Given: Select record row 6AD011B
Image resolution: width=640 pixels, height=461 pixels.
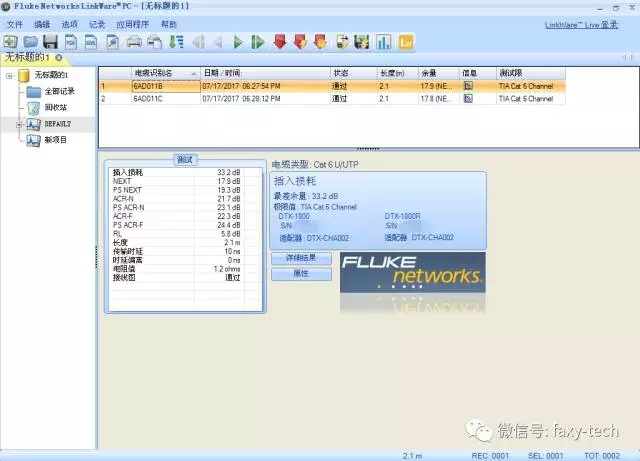Looking at the screenshot, I should tap(332, 86).
